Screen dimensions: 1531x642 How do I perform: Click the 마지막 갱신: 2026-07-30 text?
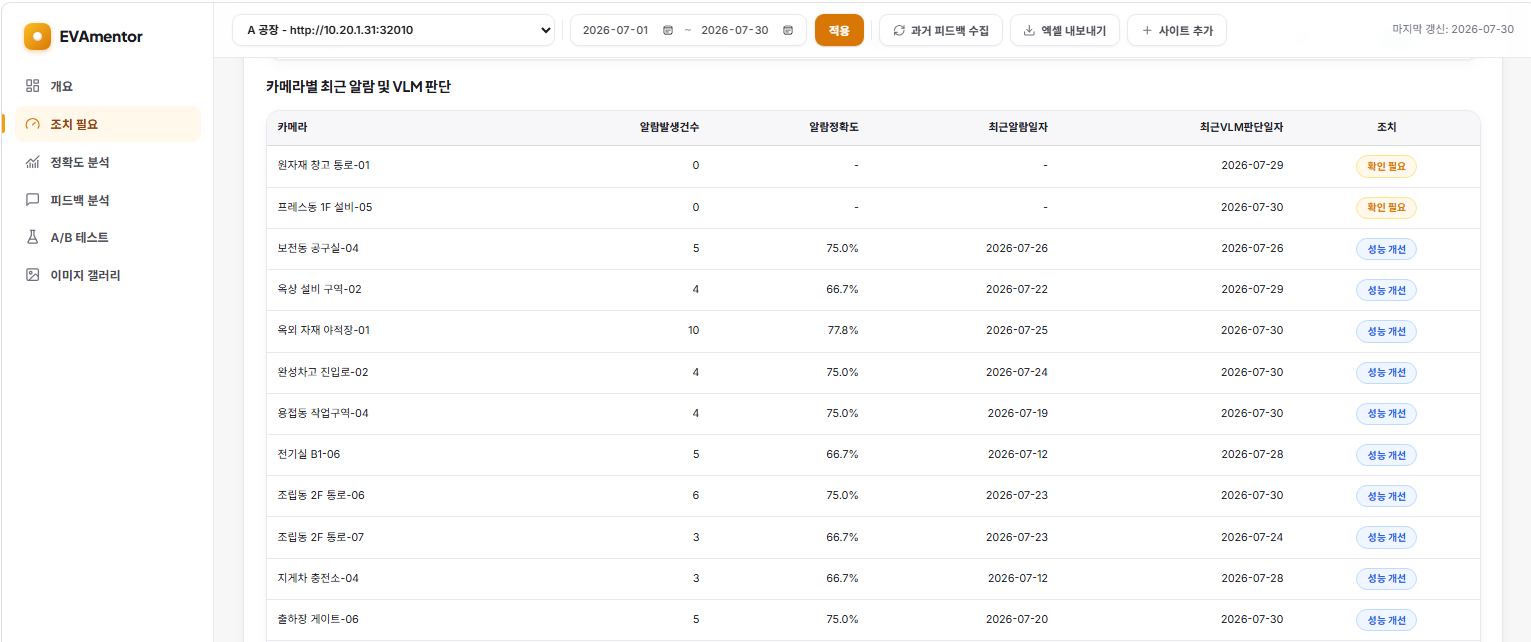(x=1453, y=30)
